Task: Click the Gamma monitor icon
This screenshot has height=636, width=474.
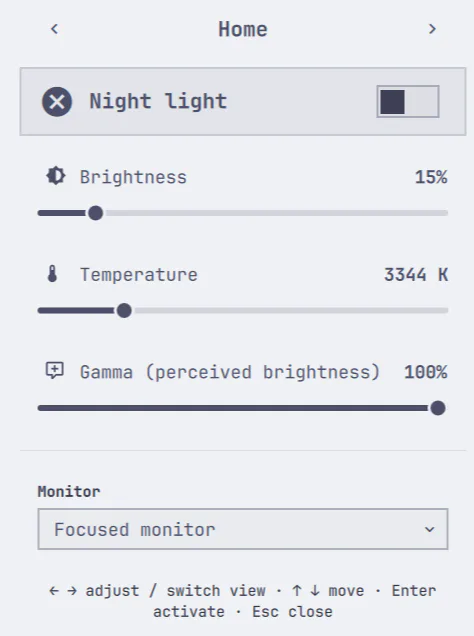Action: pyautogui.click(x=55, y=371)
